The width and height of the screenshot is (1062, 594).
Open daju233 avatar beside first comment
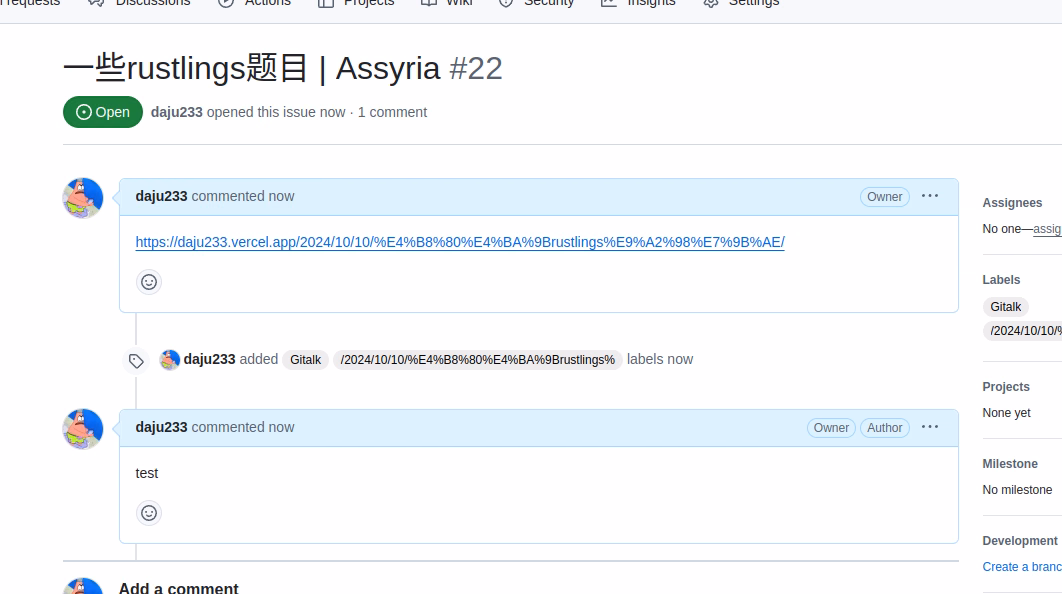[83, 198]
